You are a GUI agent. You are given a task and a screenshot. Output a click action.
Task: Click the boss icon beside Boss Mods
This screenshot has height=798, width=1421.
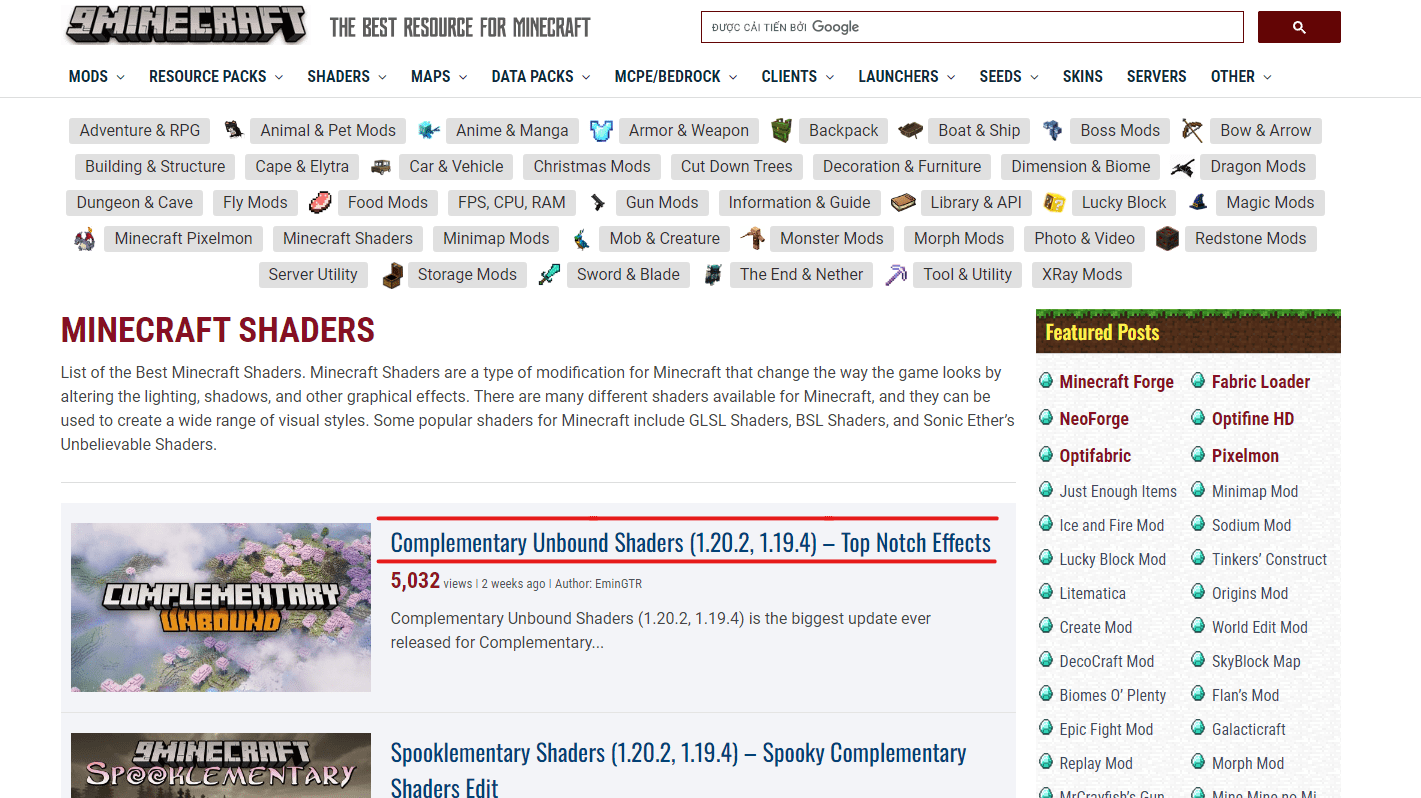click(x=1052, y=130)
